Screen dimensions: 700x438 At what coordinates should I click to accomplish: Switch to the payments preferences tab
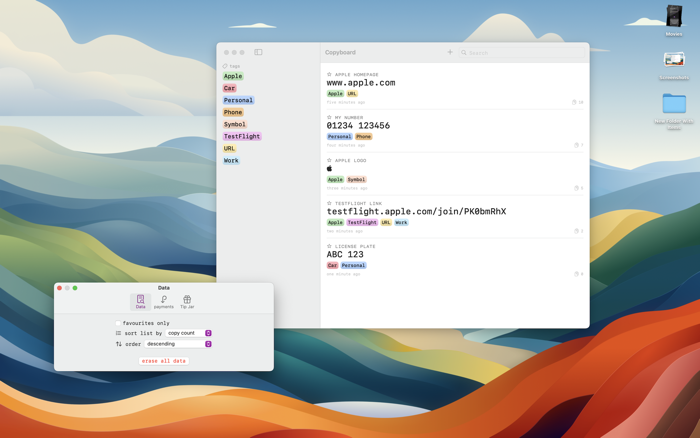(163, 302)
